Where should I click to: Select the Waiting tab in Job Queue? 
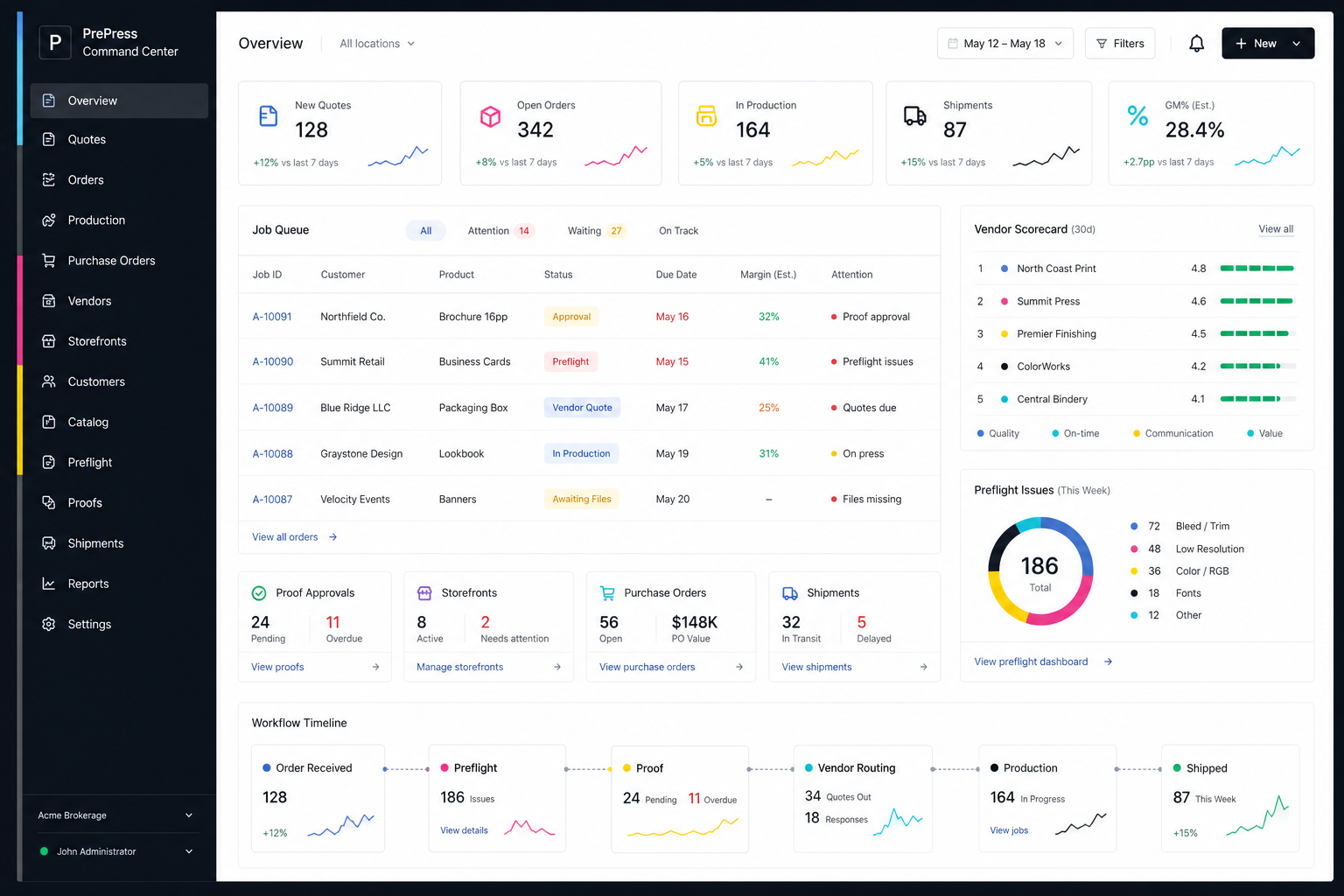[596, 231]
